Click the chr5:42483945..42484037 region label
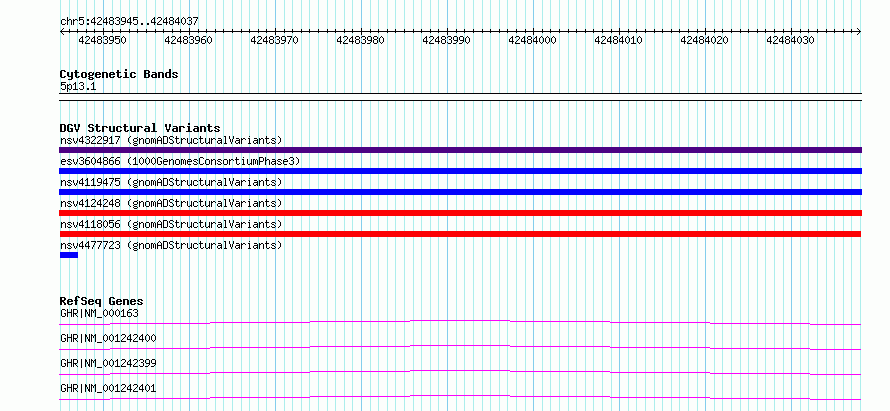This screenshot has width=890, height=411. point(129,22)
